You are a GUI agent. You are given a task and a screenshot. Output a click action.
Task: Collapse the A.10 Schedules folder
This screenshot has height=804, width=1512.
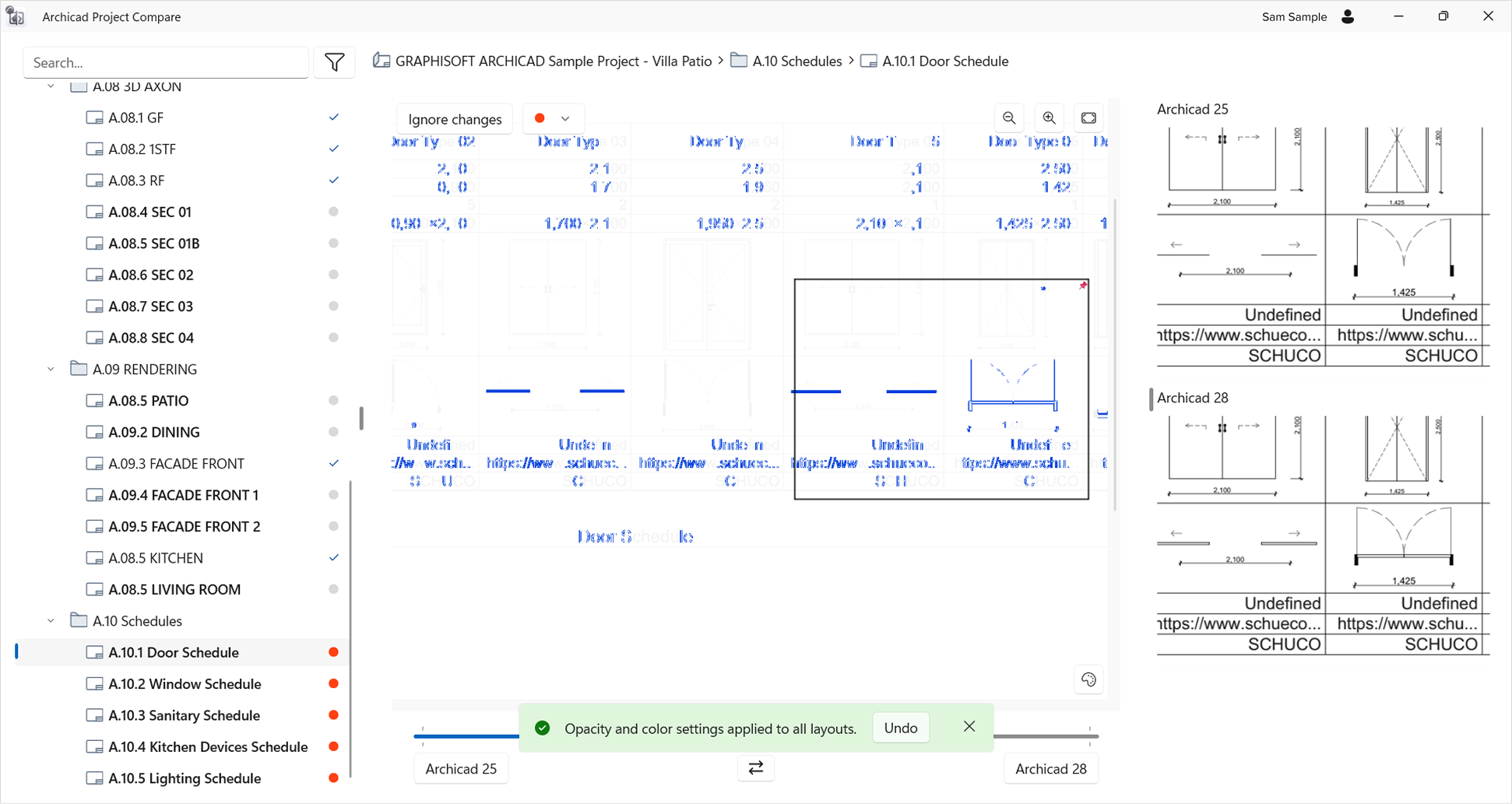(51, 621)
